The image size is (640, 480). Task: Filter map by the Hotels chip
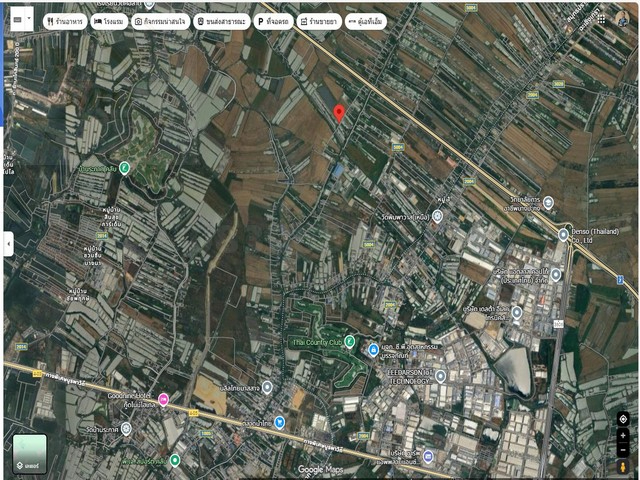(x=109, y=20)
